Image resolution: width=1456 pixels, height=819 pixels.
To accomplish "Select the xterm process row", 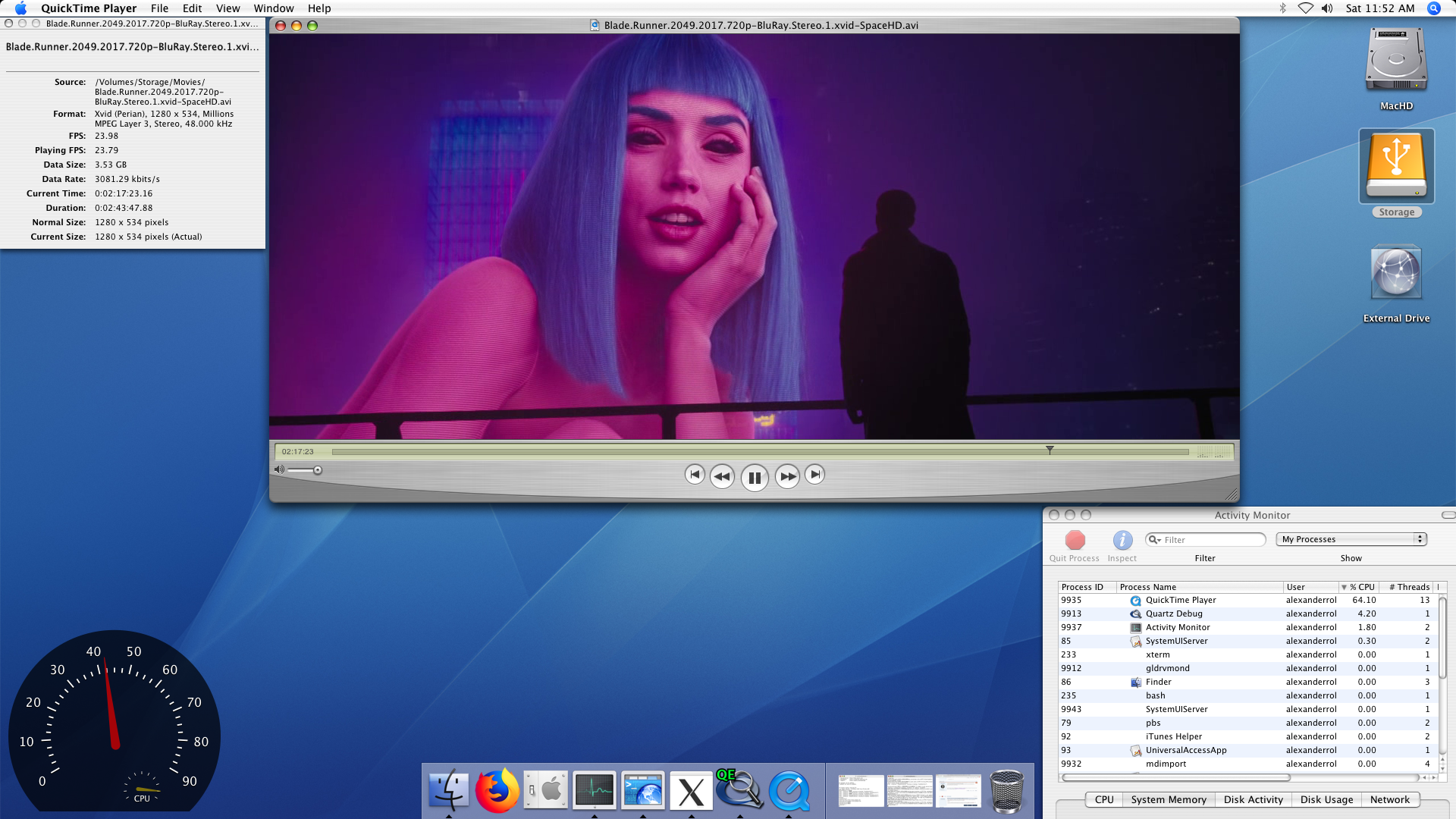I will 1247,654.
